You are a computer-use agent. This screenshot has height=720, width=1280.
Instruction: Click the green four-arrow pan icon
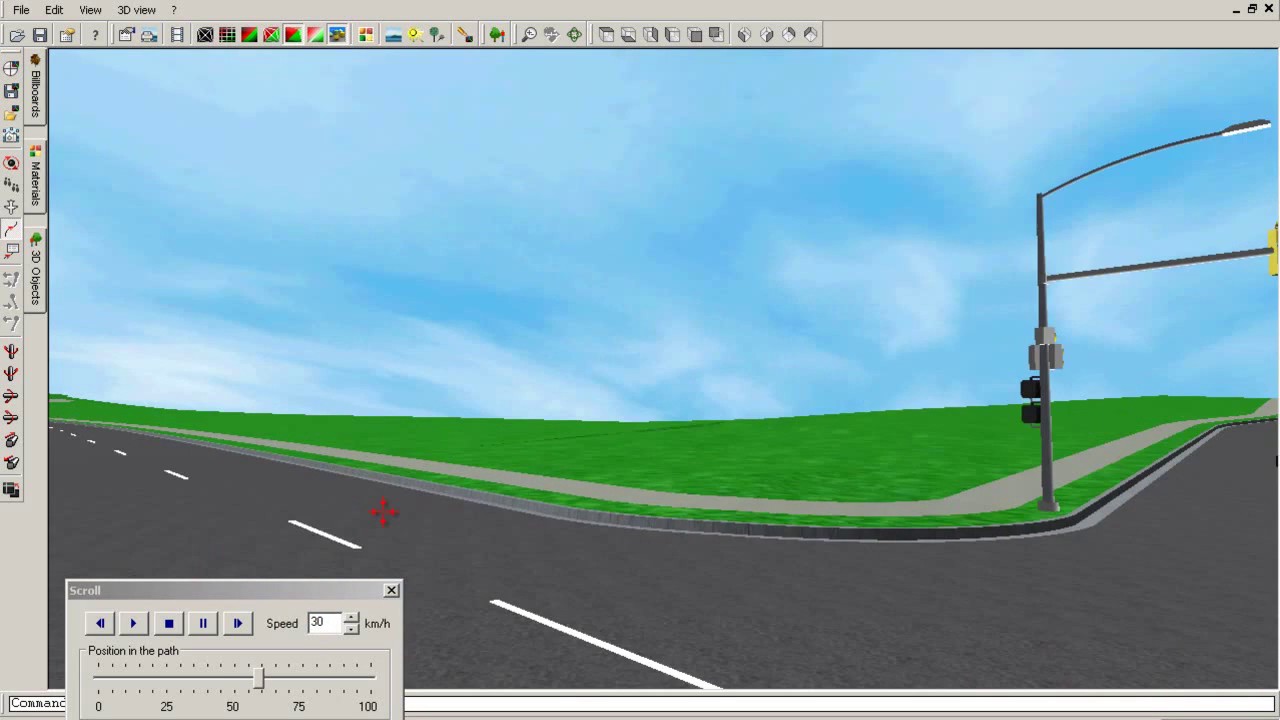[574, 35]
